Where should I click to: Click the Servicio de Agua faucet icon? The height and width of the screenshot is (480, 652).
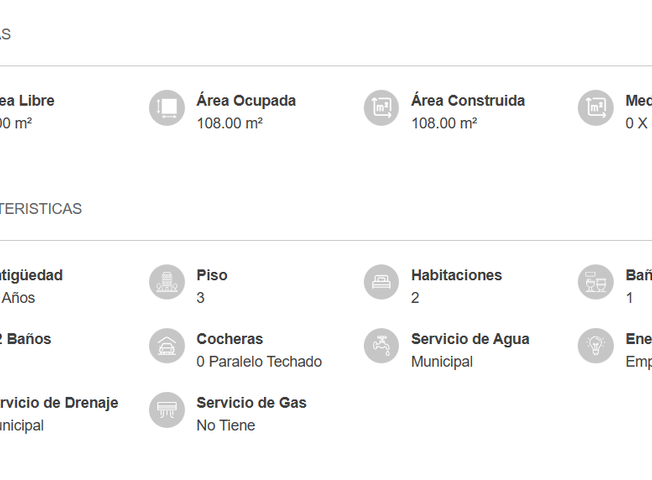pos(381,346)
